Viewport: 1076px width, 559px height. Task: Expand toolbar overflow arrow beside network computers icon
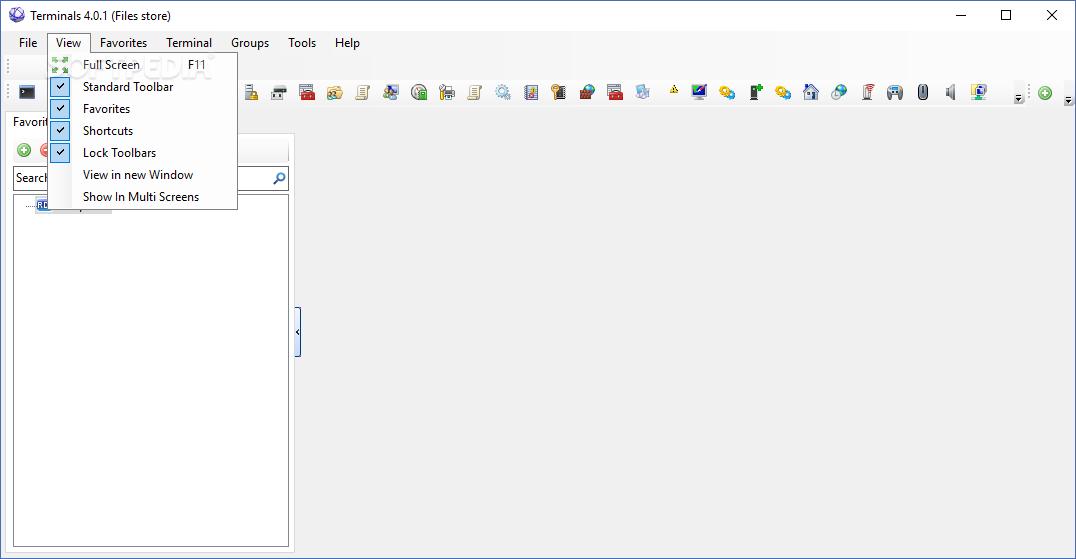[1018, 99]
